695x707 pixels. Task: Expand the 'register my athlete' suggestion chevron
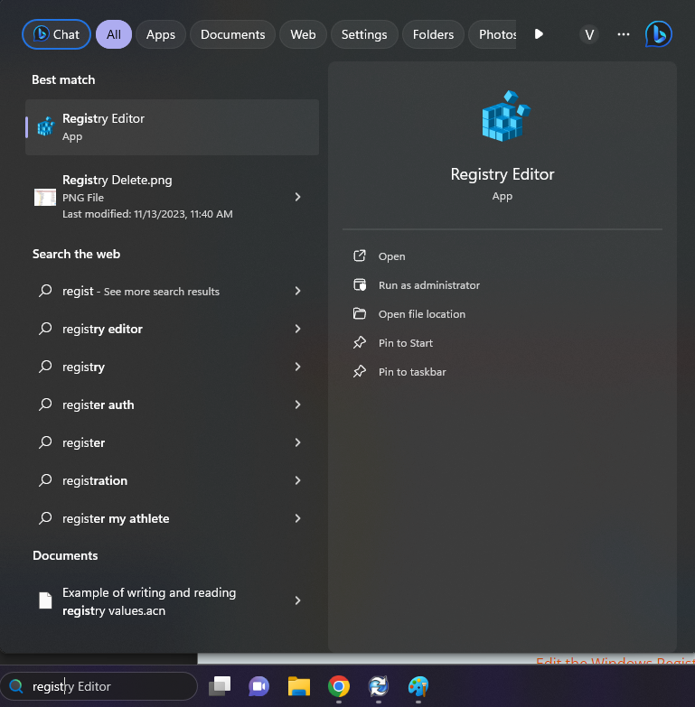(x=297, y=518)
